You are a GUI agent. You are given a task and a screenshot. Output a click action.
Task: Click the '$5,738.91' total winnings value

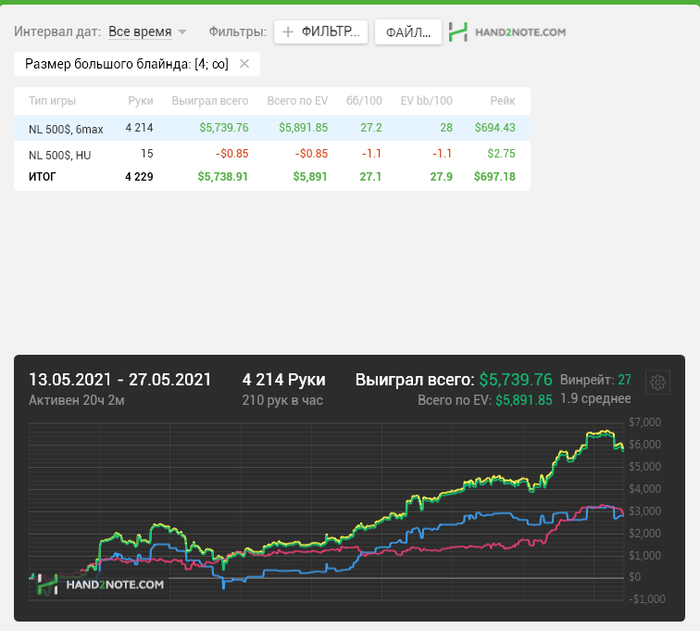[223, 177]
